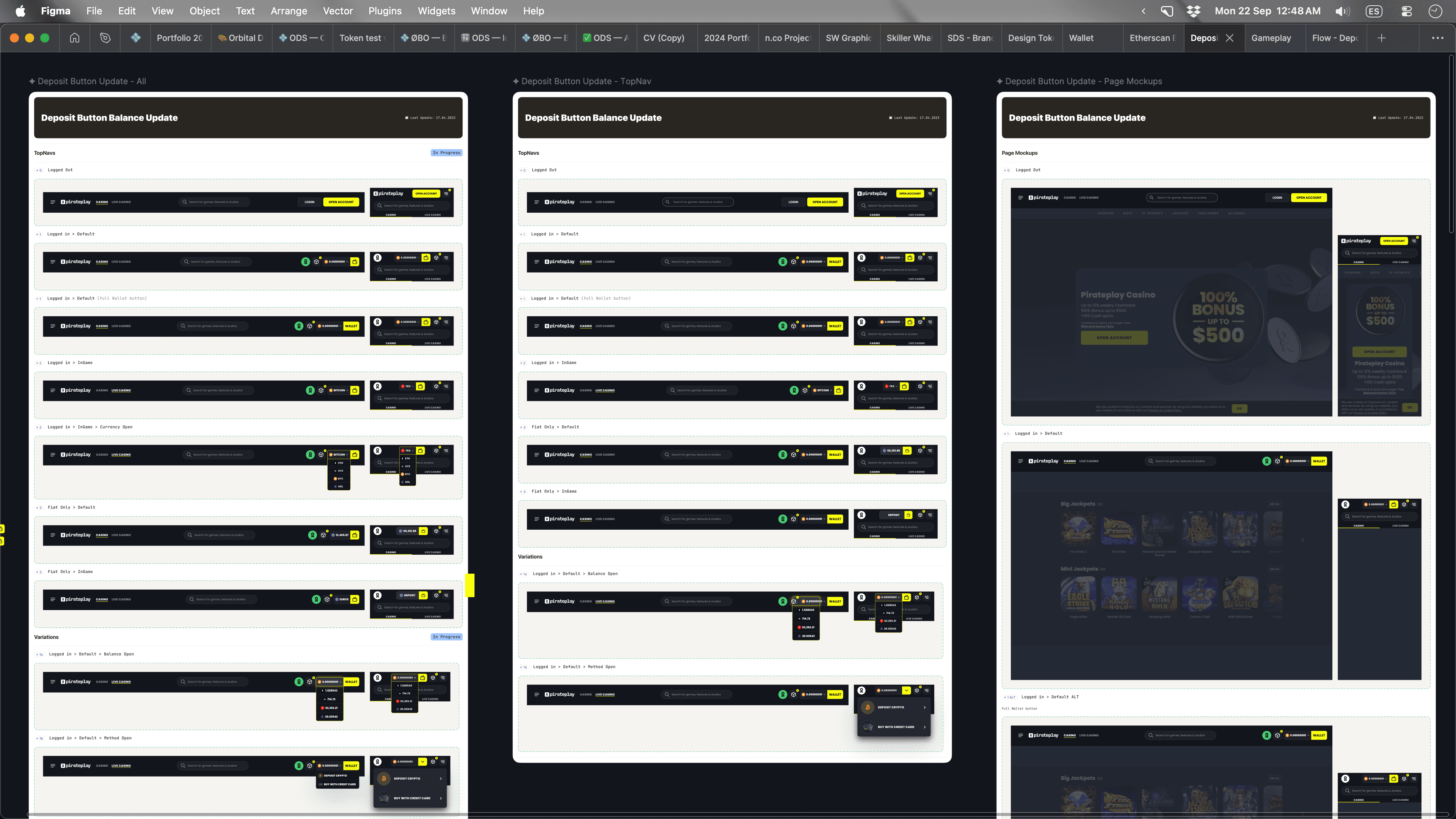The height and width of the screenshot is (819, 1456).
Task: Click the In Progress badge beside TopNavs
Action: (x=447, y=152)
